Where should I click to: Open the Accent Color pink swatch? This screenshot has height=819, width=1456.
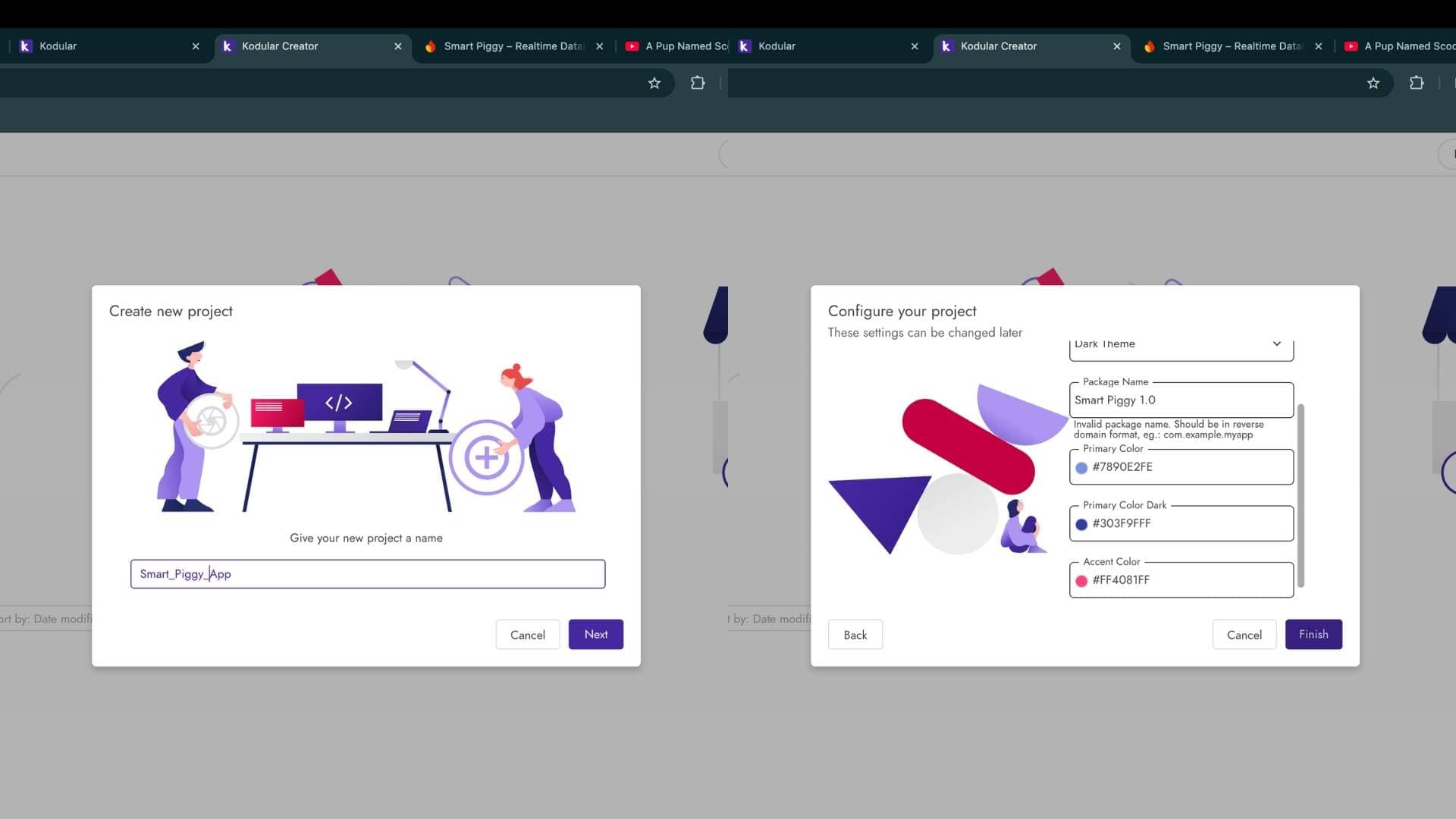1081,581
